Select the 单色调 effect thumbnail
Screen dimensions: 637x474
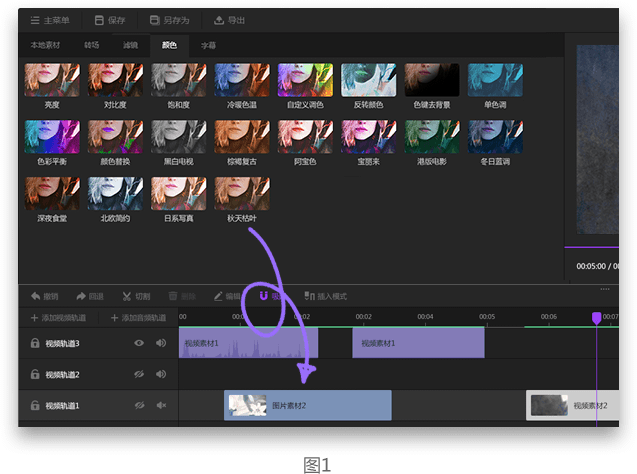(495, 80)
